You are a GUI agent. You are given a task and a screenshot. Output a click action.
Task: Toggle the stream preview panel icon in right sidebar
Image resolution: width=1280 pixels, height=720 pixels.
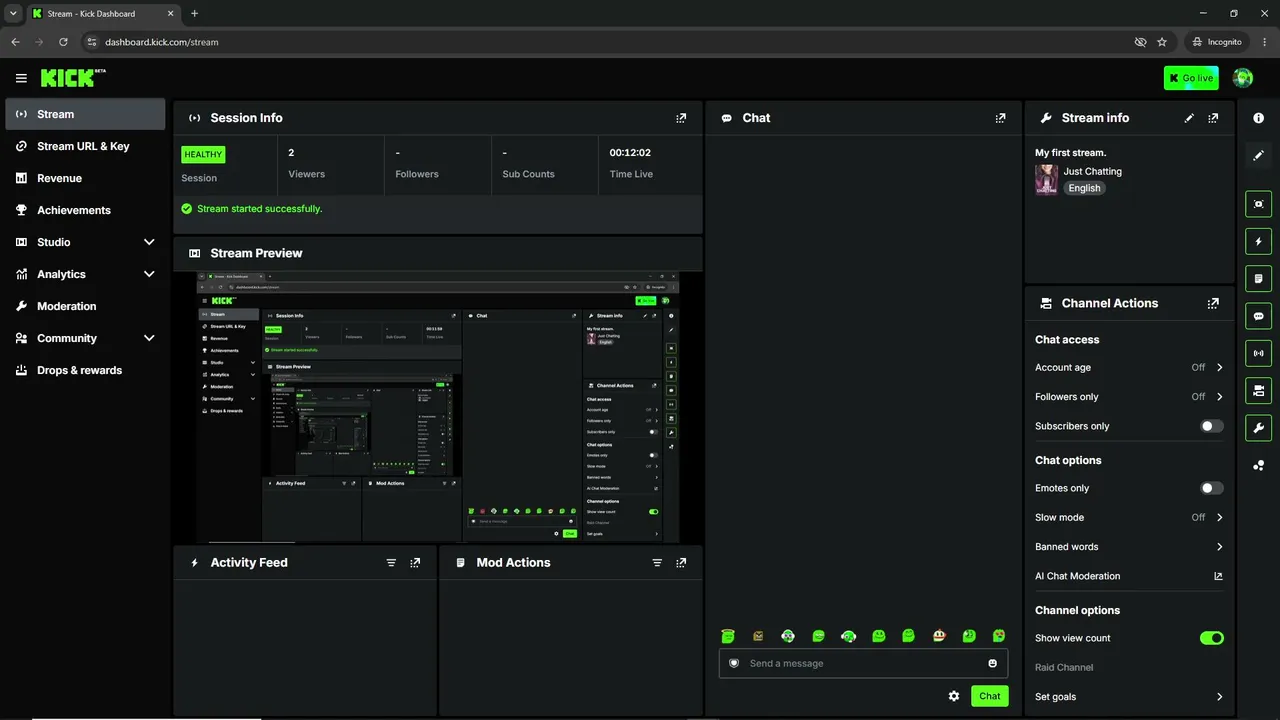tap(1258, 204)
